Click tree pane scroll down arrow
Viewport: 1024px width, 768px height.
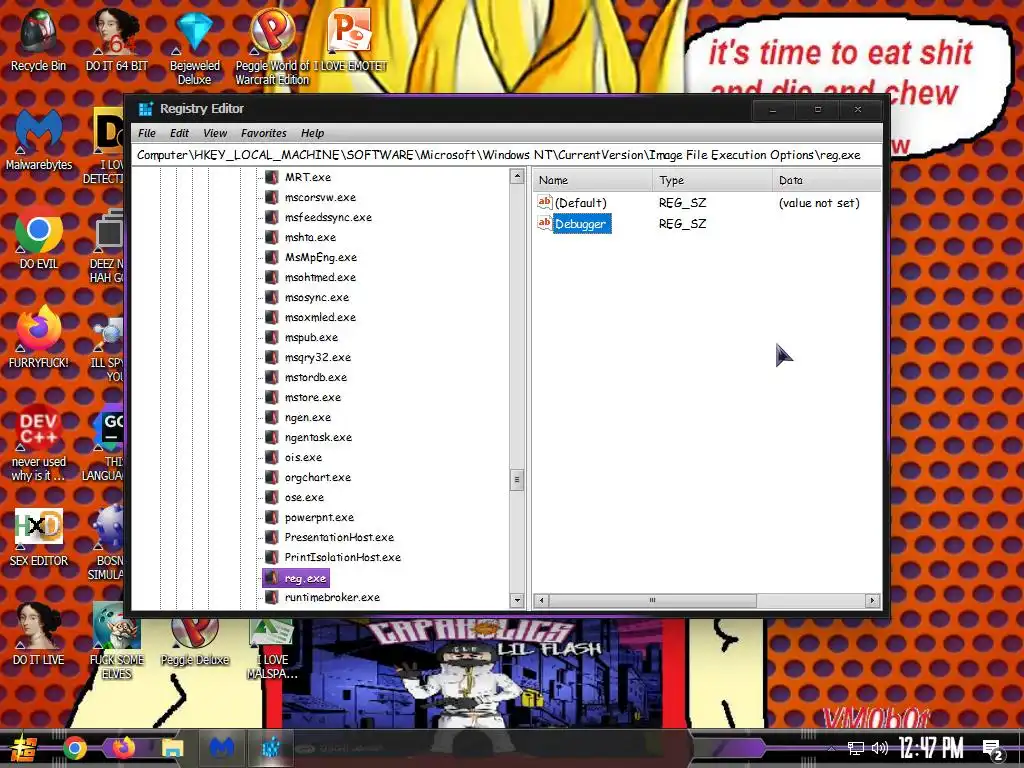coord(517,600)
